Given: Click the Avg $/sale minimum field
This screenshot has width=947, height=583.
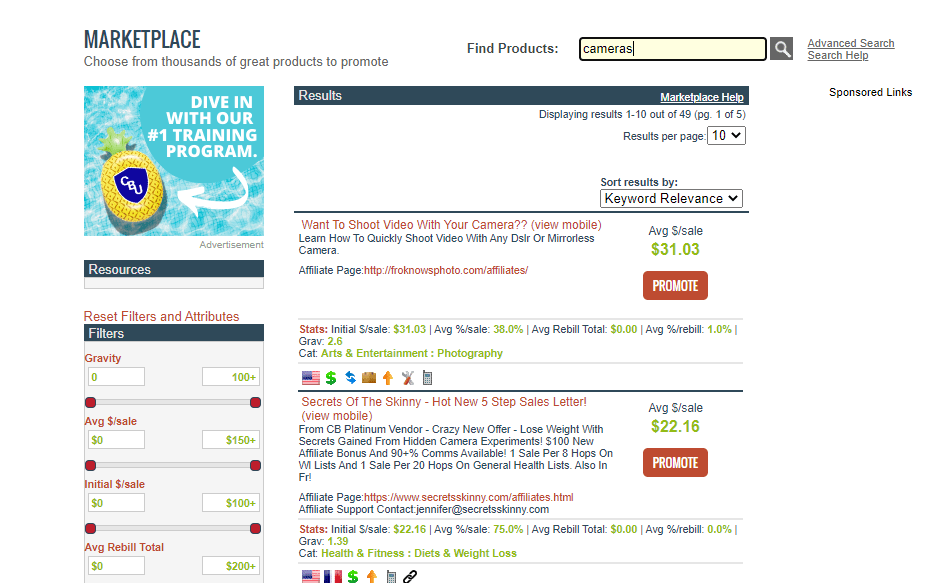Looking at the screenshot, I should click(x=117, y=440).
